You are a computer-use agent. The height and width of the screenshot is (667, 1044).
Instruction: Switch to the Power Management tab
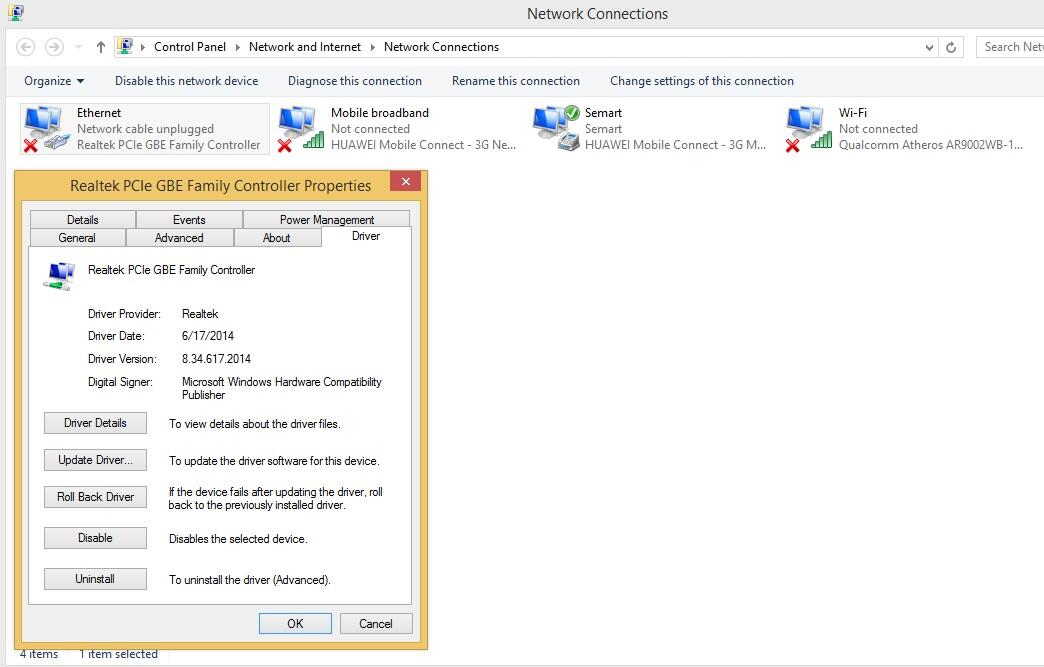coord(326,219)
